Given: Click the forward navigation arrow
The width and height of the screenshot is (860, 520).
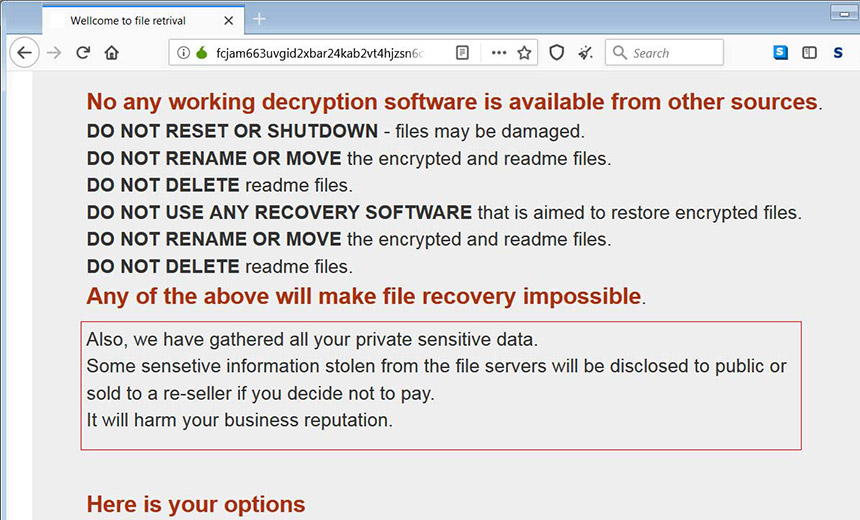Looking at the screenshot, I should point(54,53).
